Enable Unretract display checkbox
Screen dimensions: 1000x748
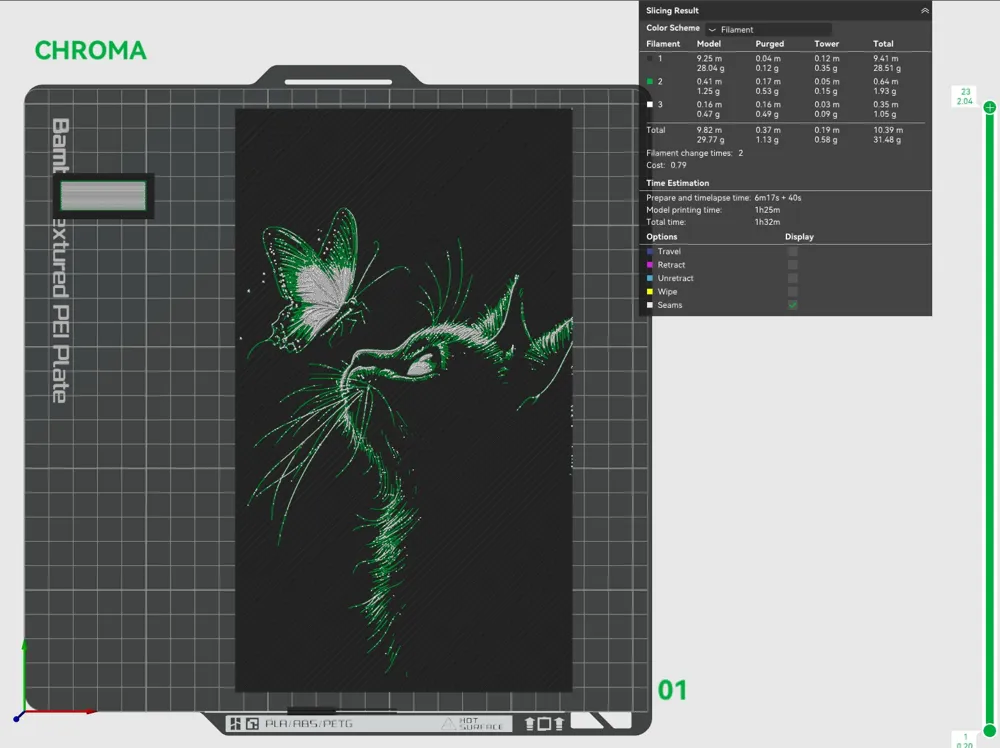coord(793,278)
